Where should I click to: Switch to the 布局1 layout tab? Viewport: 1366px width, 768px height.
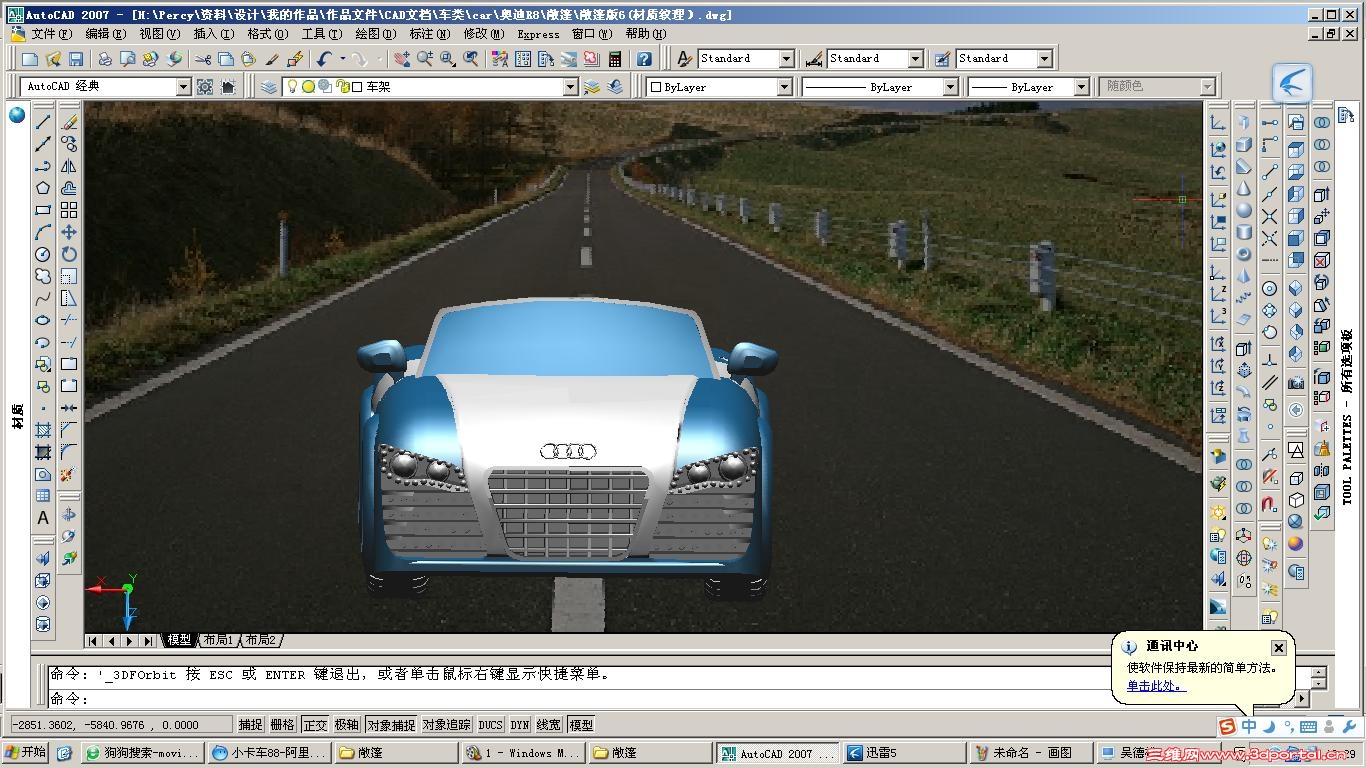coord(218,640)
